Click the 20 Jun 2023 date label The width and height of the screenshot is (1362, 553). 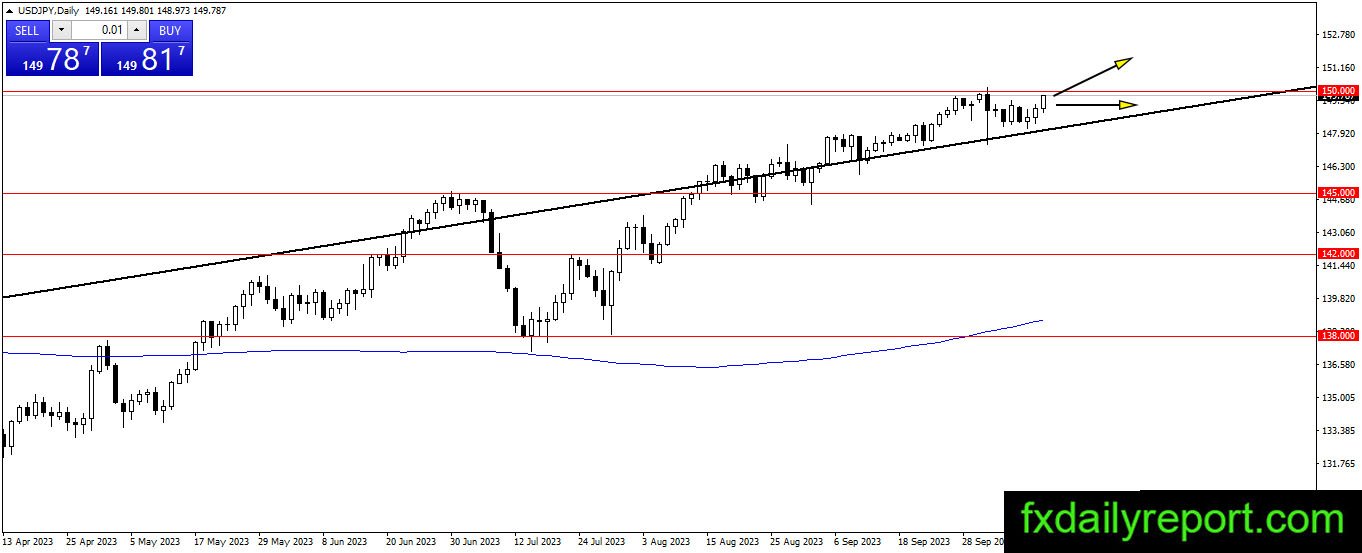click(x=411, y=542)
